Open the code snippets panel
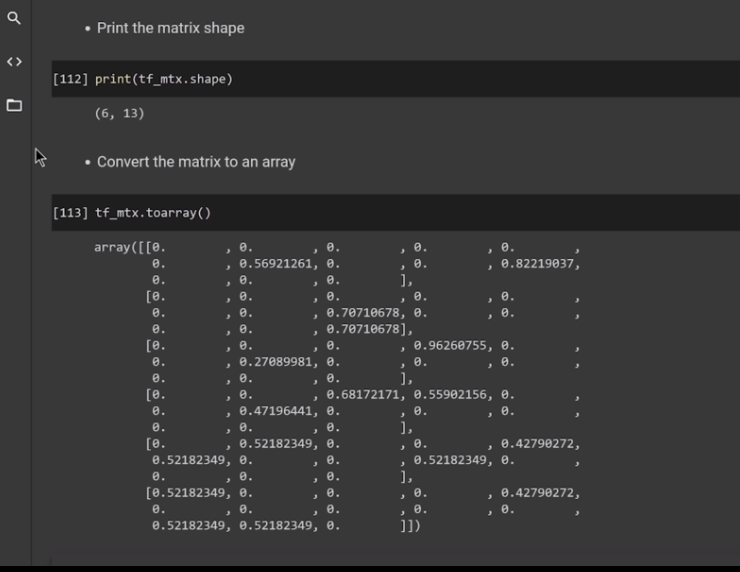740x572 pixels. coord(14,62)
